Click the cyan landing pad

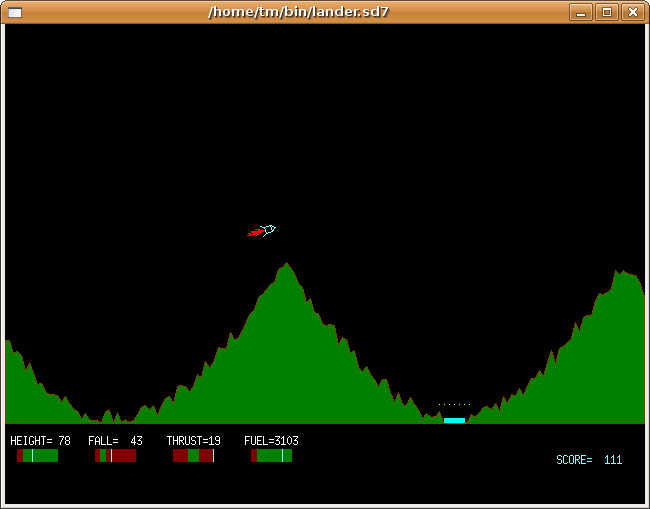coord(454,420)
